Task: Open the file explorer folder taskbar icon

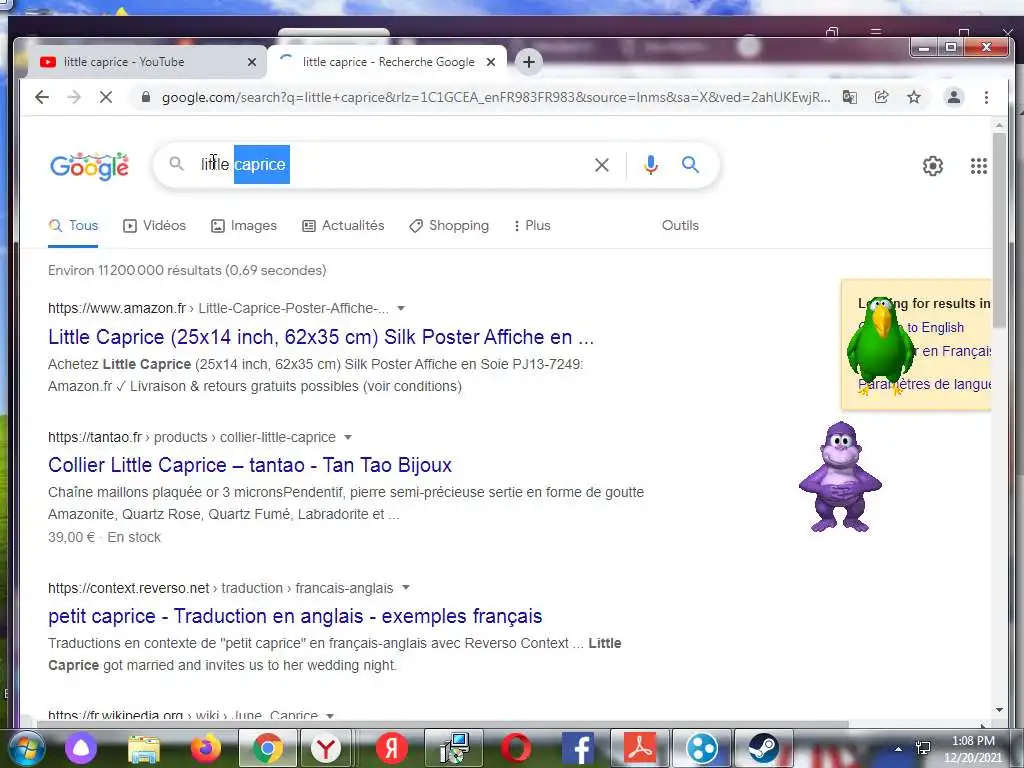Action: pyautogui.click(x=144, y=748)
